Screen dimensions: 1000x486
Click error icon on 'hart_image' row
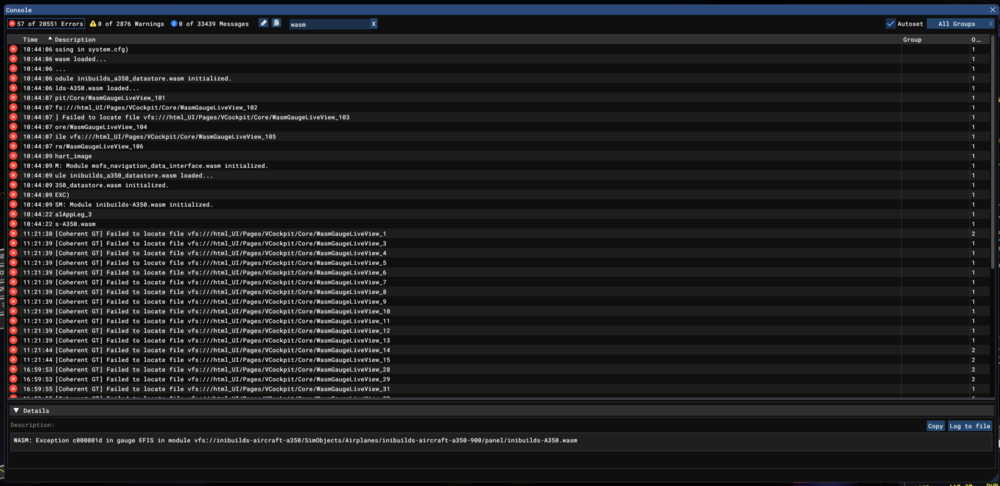click(x=13, y=156)
